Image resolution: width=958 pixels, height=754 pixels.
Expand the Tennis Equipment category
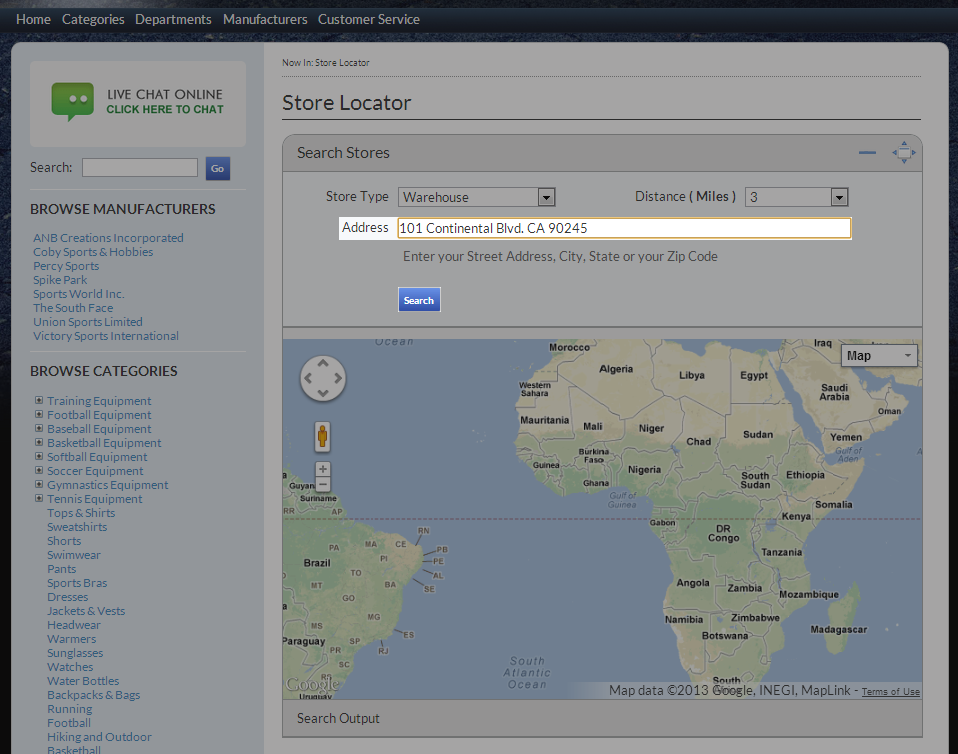(39, 498)
